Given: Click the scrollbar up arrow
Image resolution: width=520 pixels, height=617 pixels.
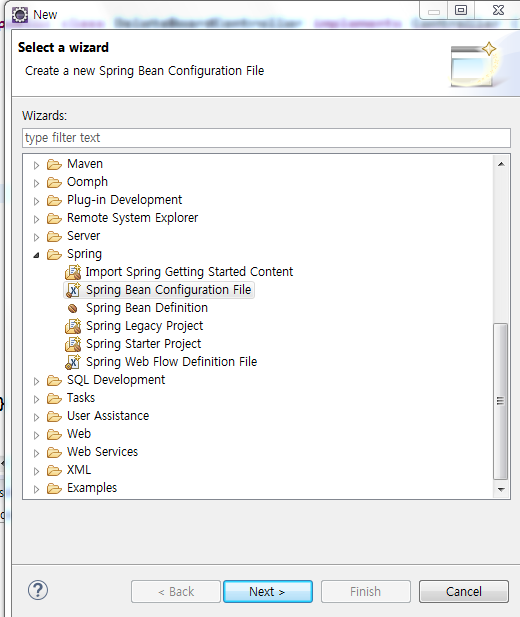Looking at the screenshot, I should [x=501, y=164].
